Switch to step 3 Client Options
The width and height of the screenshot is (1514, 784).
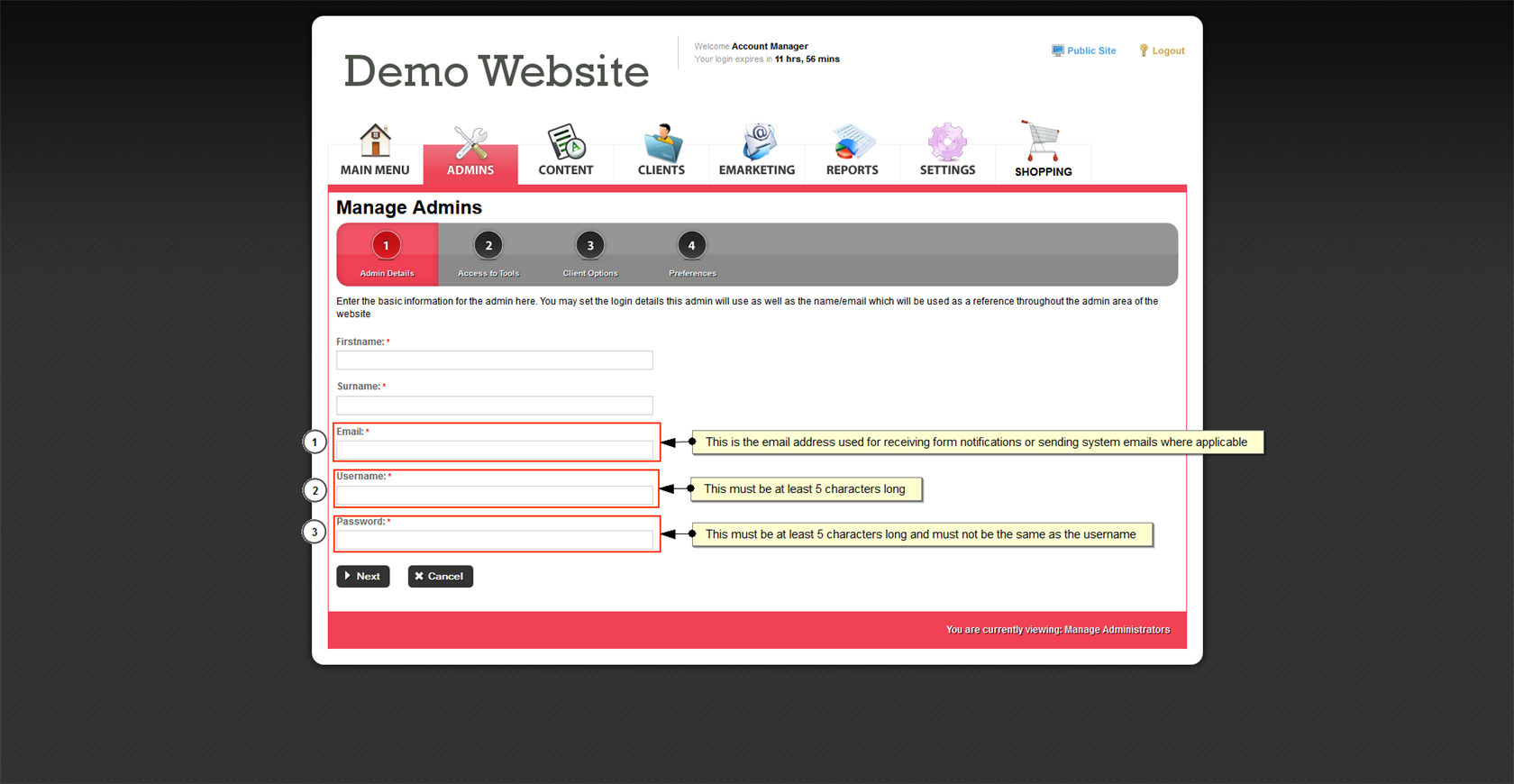point(590,246)
